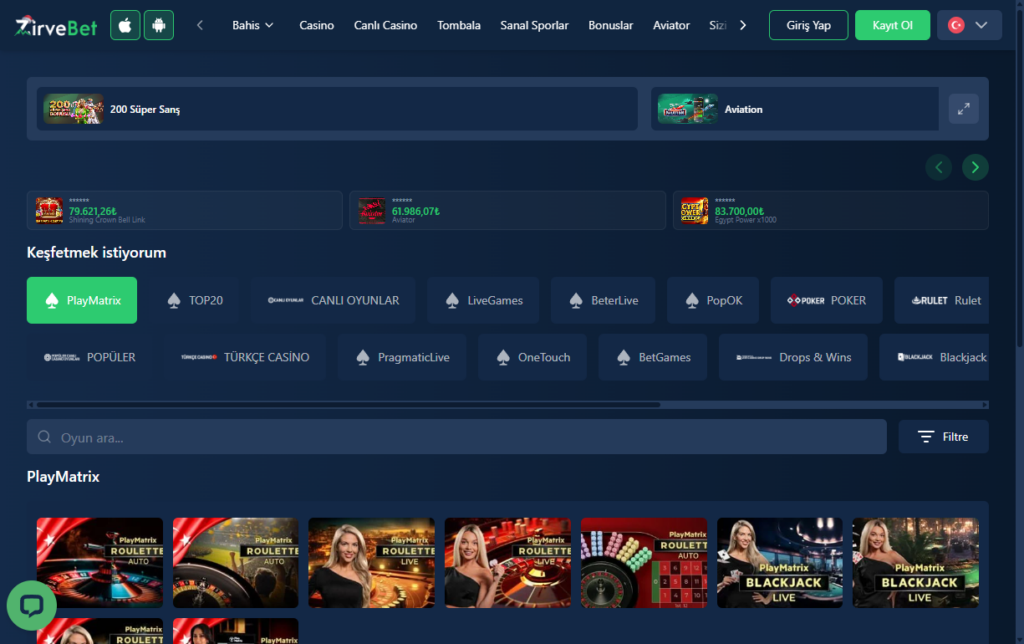This screenshot has height=644, width=1024.
Task: Open the Bonuslar page
Action: (x=611, y=25)
